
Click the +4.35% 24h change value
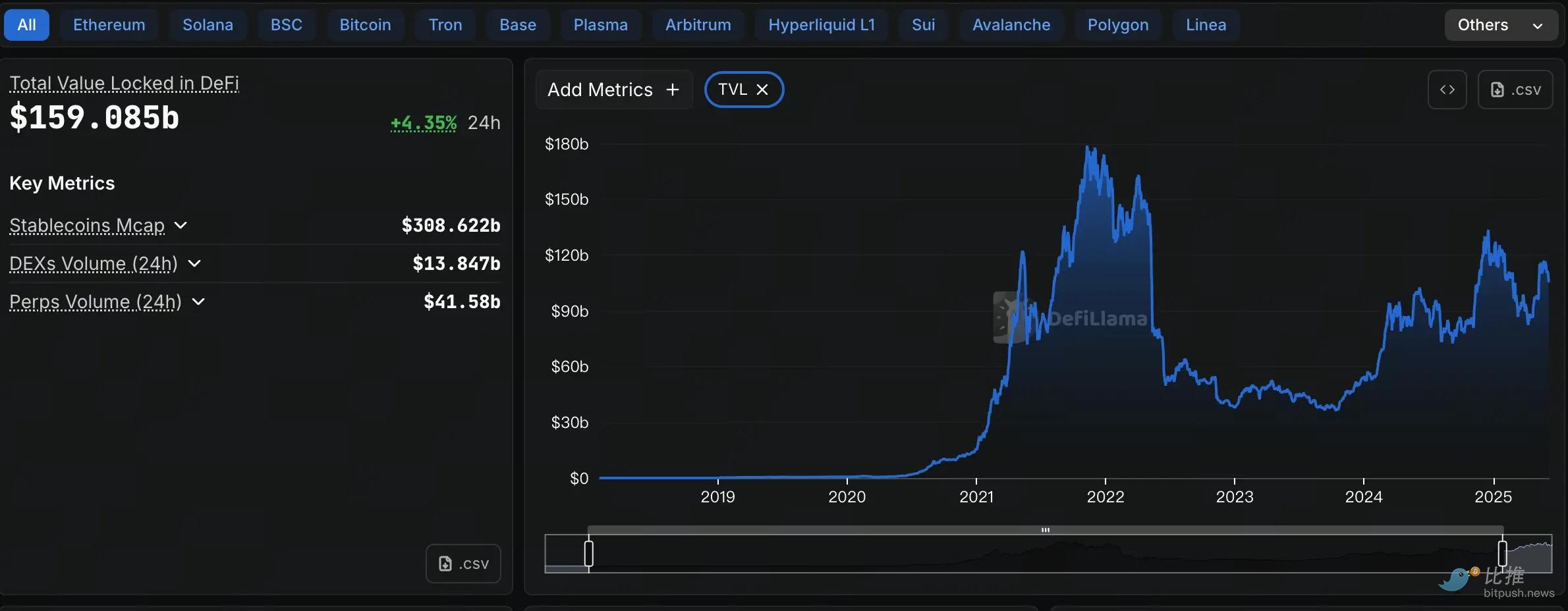423,123
